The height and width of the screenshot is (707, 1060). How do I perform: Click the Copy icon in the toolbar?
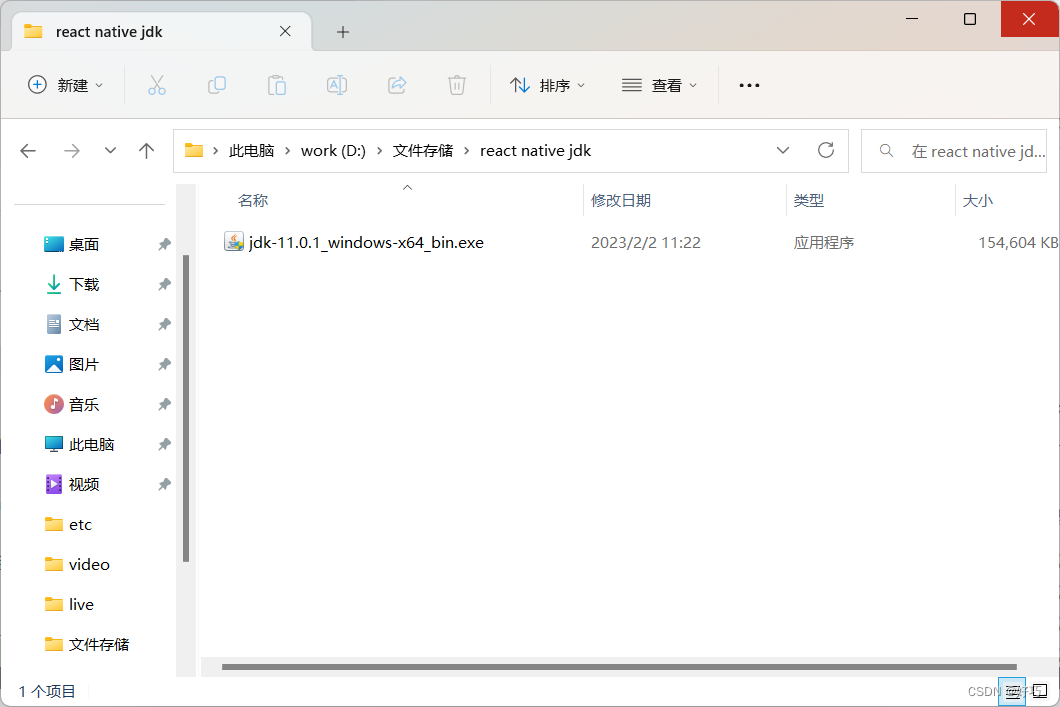(x=217, y=85)
